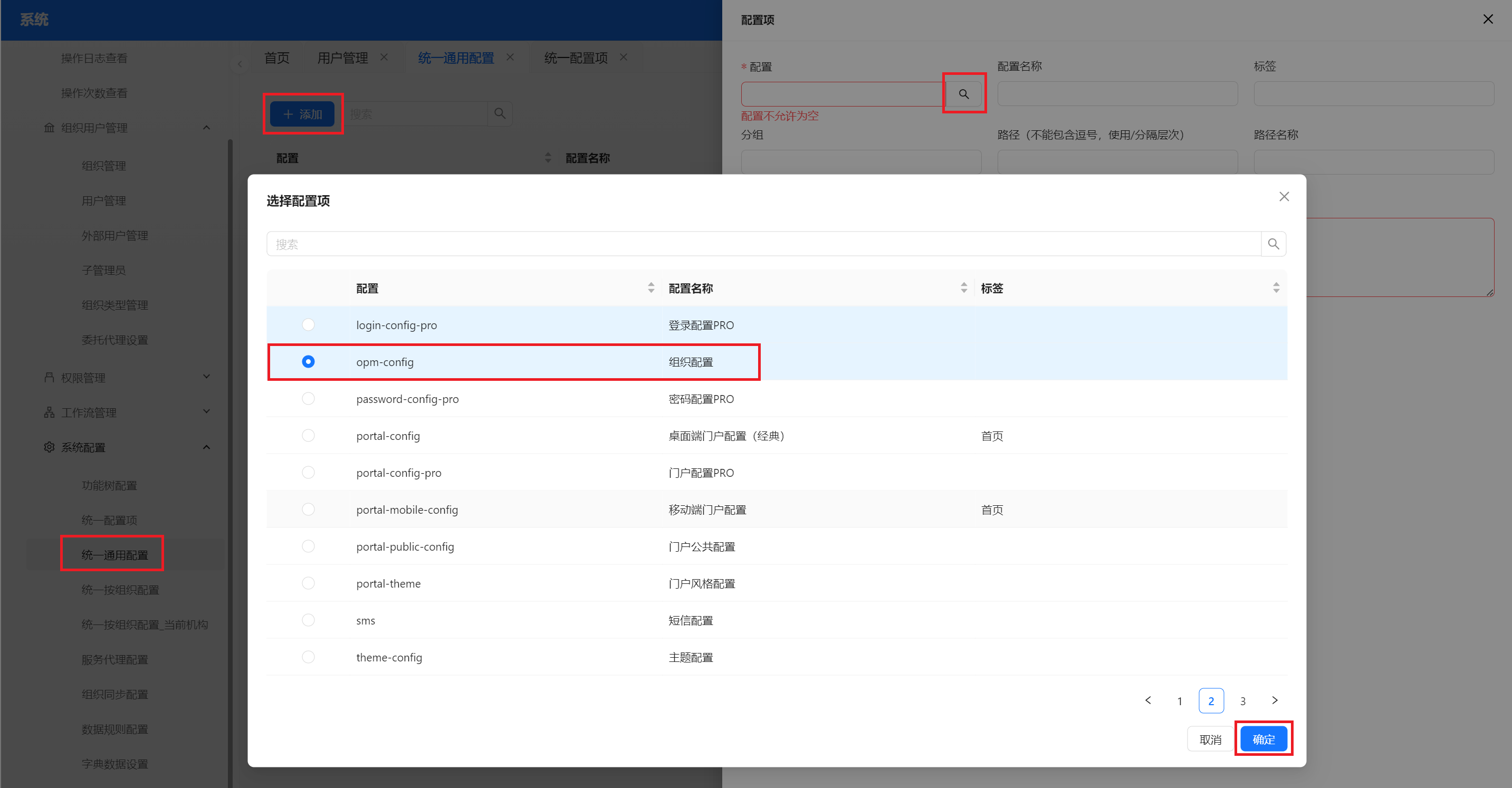Click the 权限管理 menu icon

tap(49, 377)
